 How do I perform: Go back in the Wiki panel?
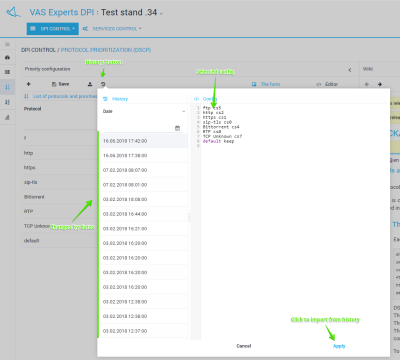[367, 84]
